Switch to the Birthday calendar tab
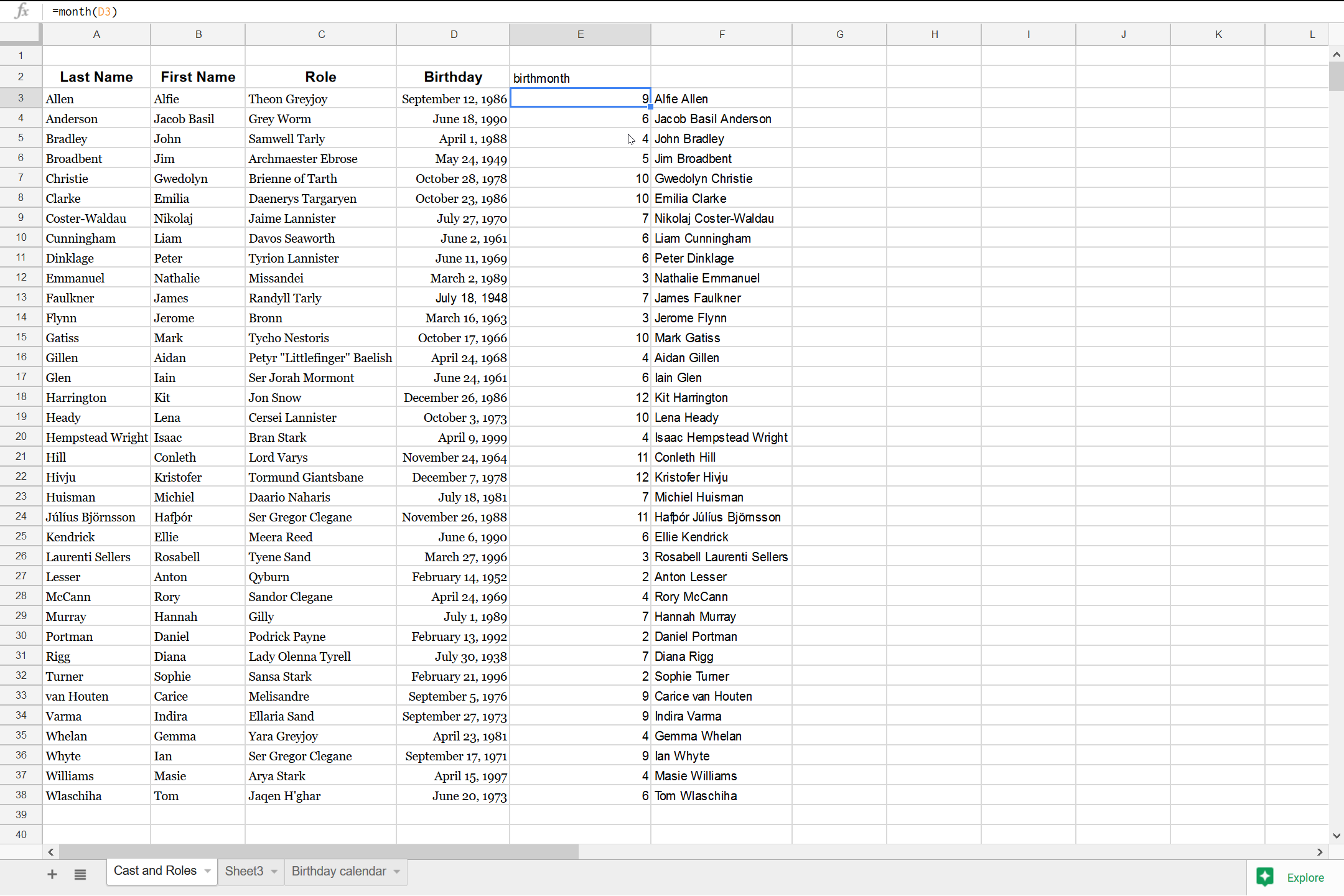The height and width of the screenshot is (896, 1344). (x=338, y=871)
